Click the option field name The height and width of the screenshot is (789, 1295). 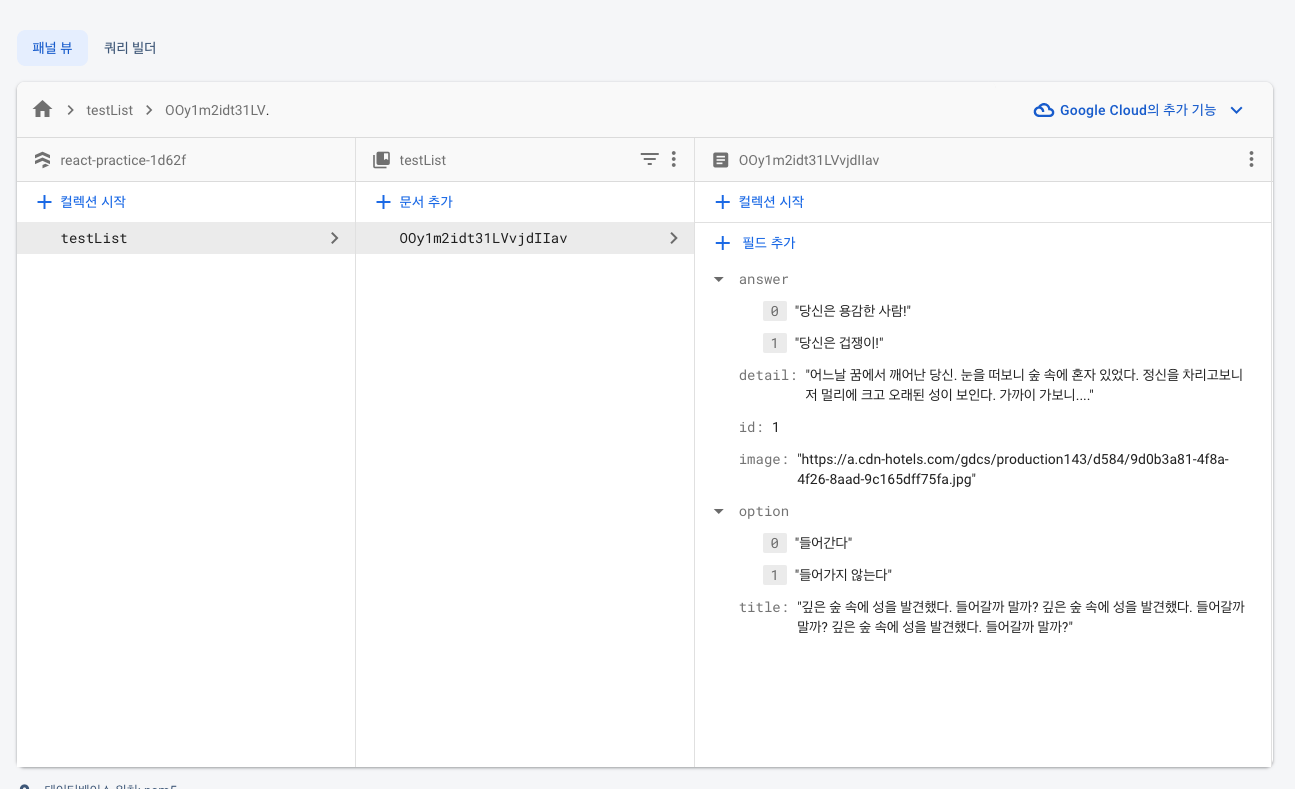(x=764, y=512)
